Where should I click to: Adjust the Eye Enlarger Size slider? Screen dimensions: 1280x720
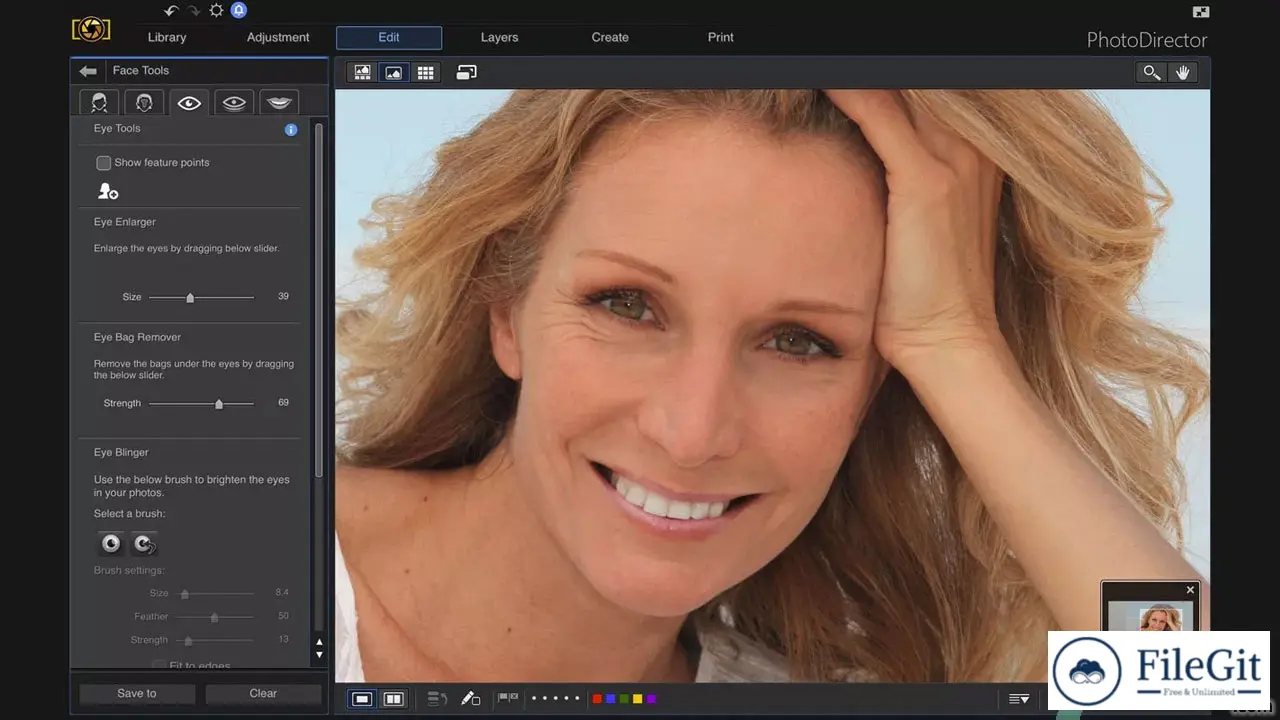(x=201, y=297)
